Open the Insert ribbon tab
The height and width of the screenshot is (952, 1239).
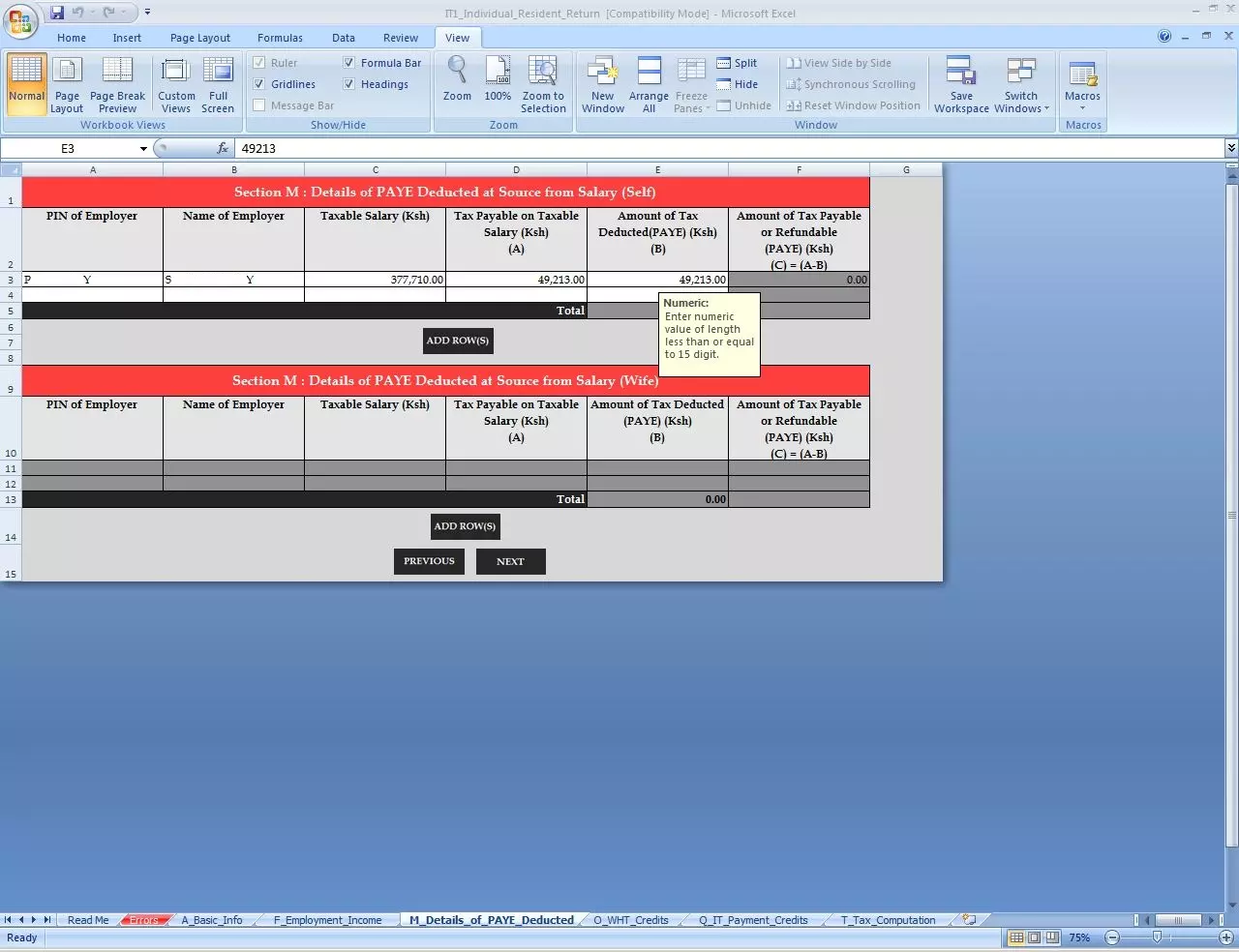click(127, 38)
